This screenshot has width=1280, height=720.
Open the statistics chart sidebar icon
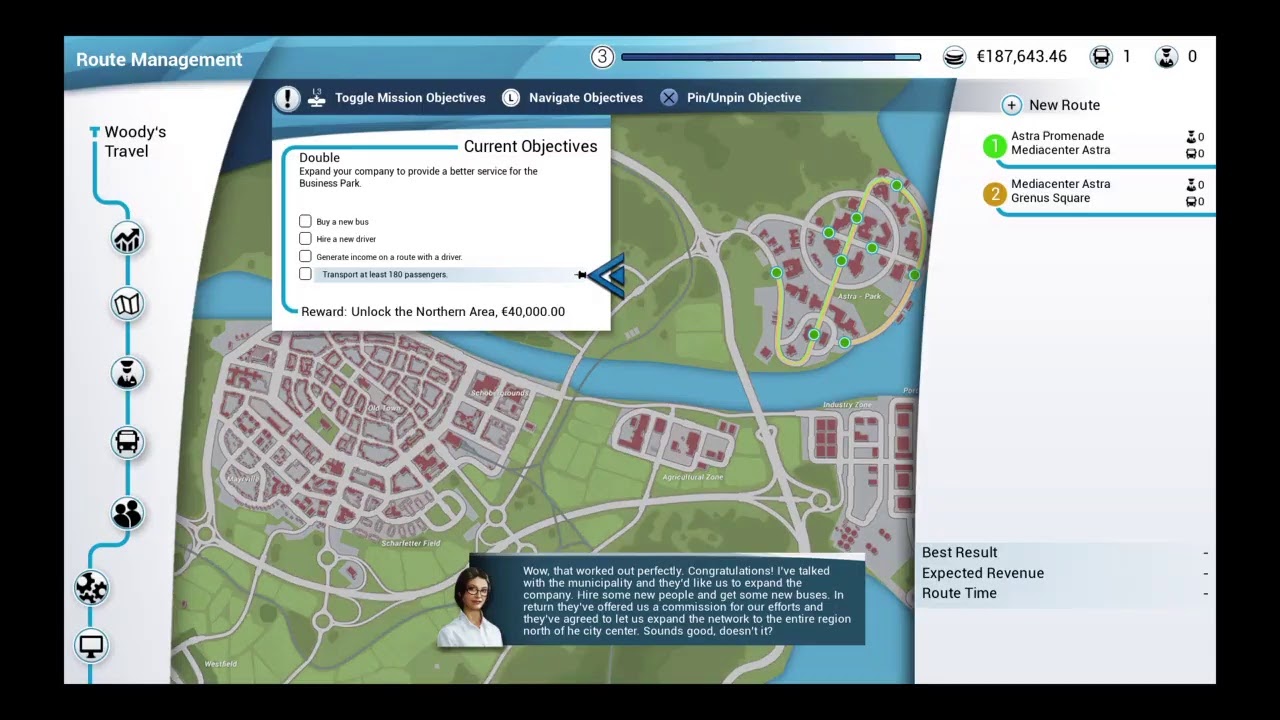click(127, 238)
